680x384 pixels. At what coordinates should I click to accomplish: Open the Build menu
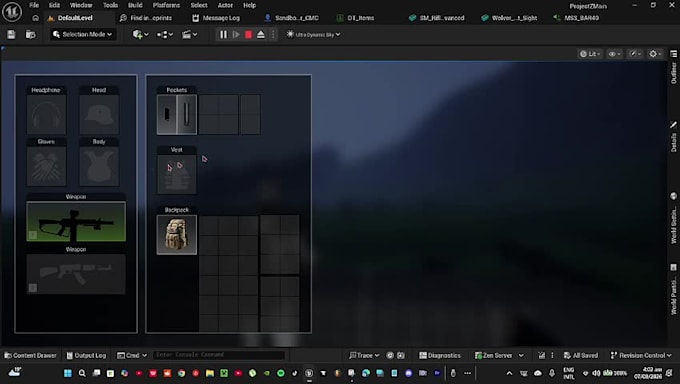point(135,5)
